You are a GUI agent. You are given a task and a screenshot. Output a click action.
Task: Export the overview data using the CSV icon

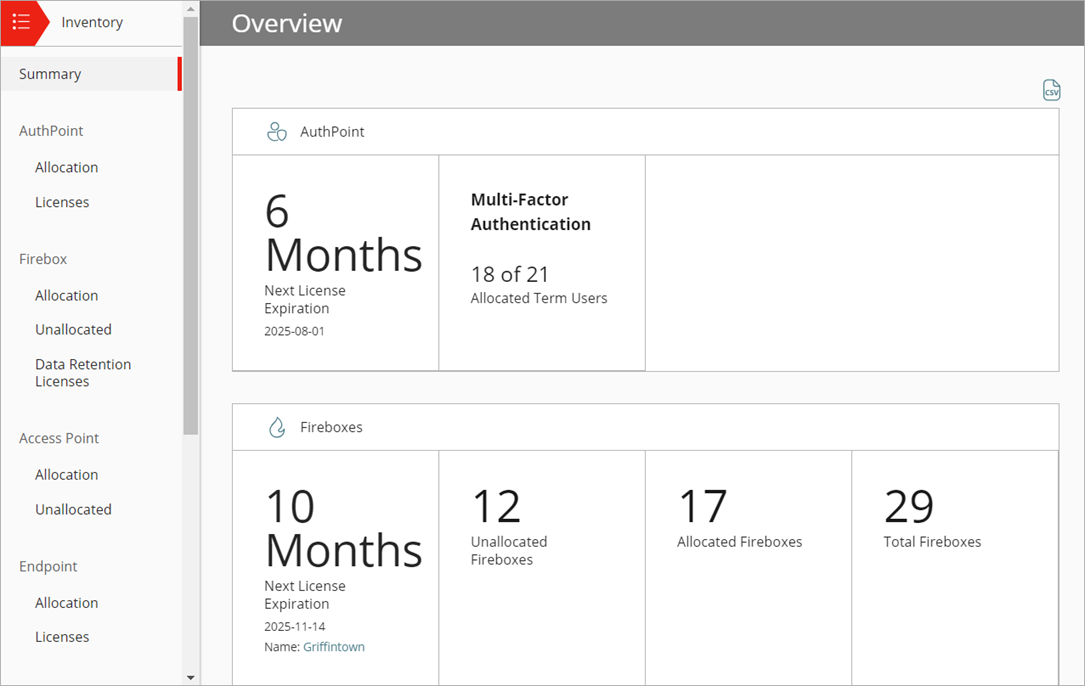(1051, 90)
